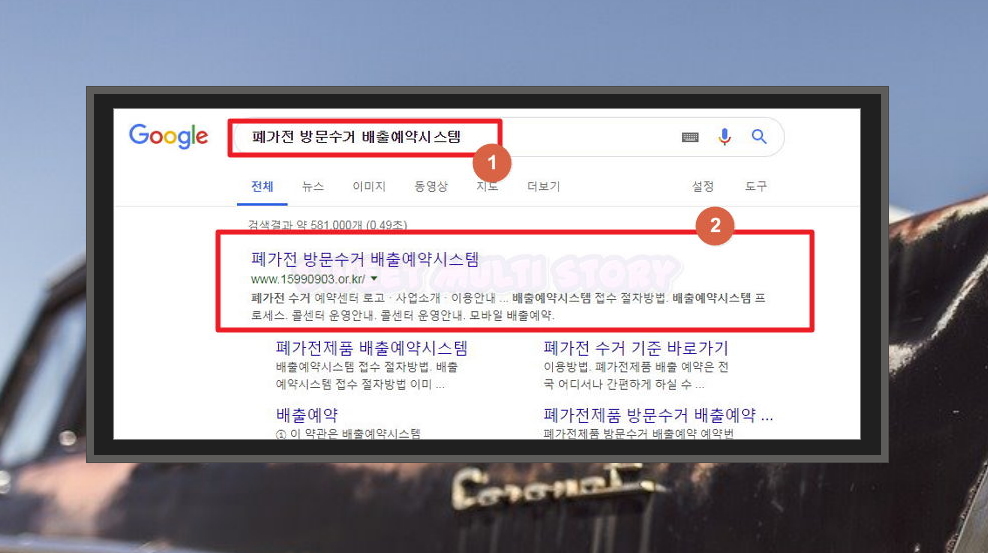The image size is (988, 553).
Task: Switch to the 뉴스 tab
Action: [313, 186]
